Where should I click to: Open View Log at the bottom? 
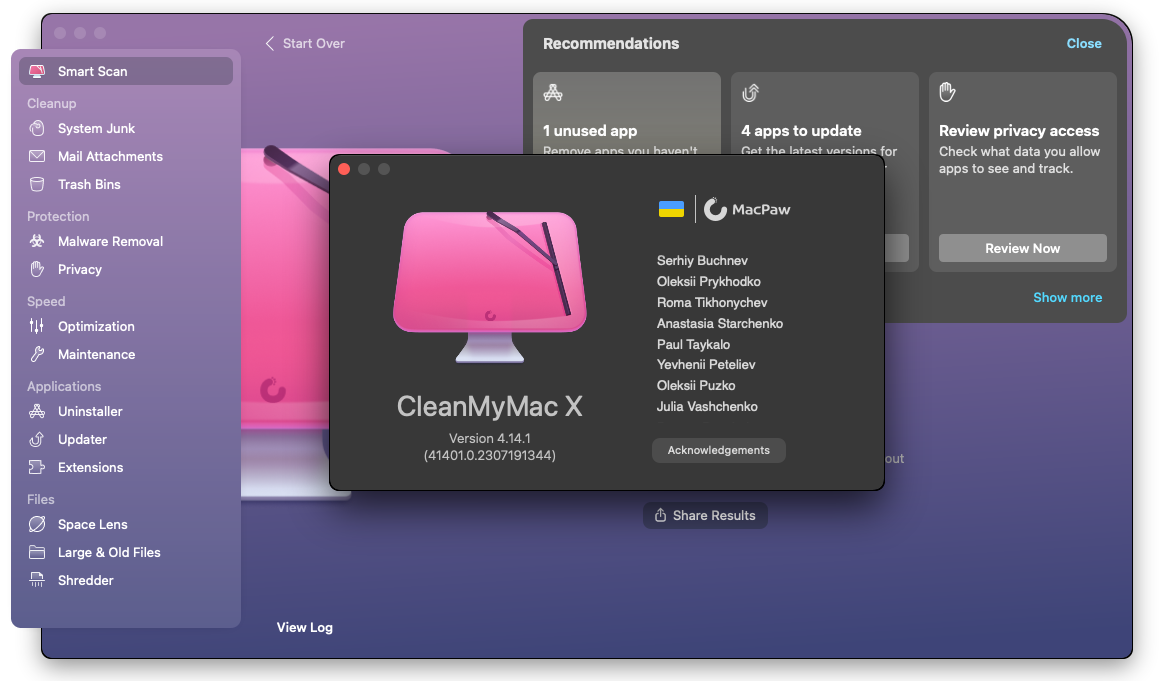(x=305, y=627)
